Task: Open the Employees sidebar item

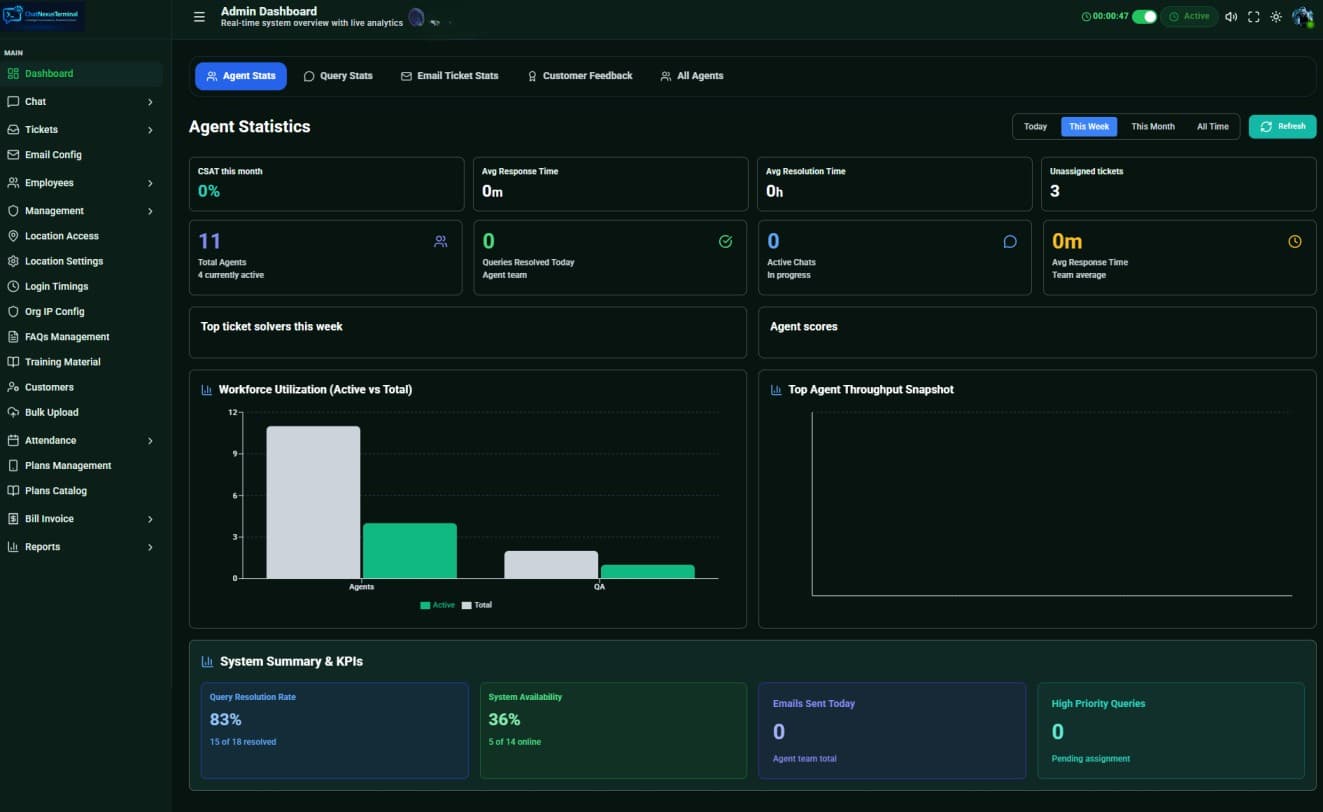Action: [x=82, y=183]
